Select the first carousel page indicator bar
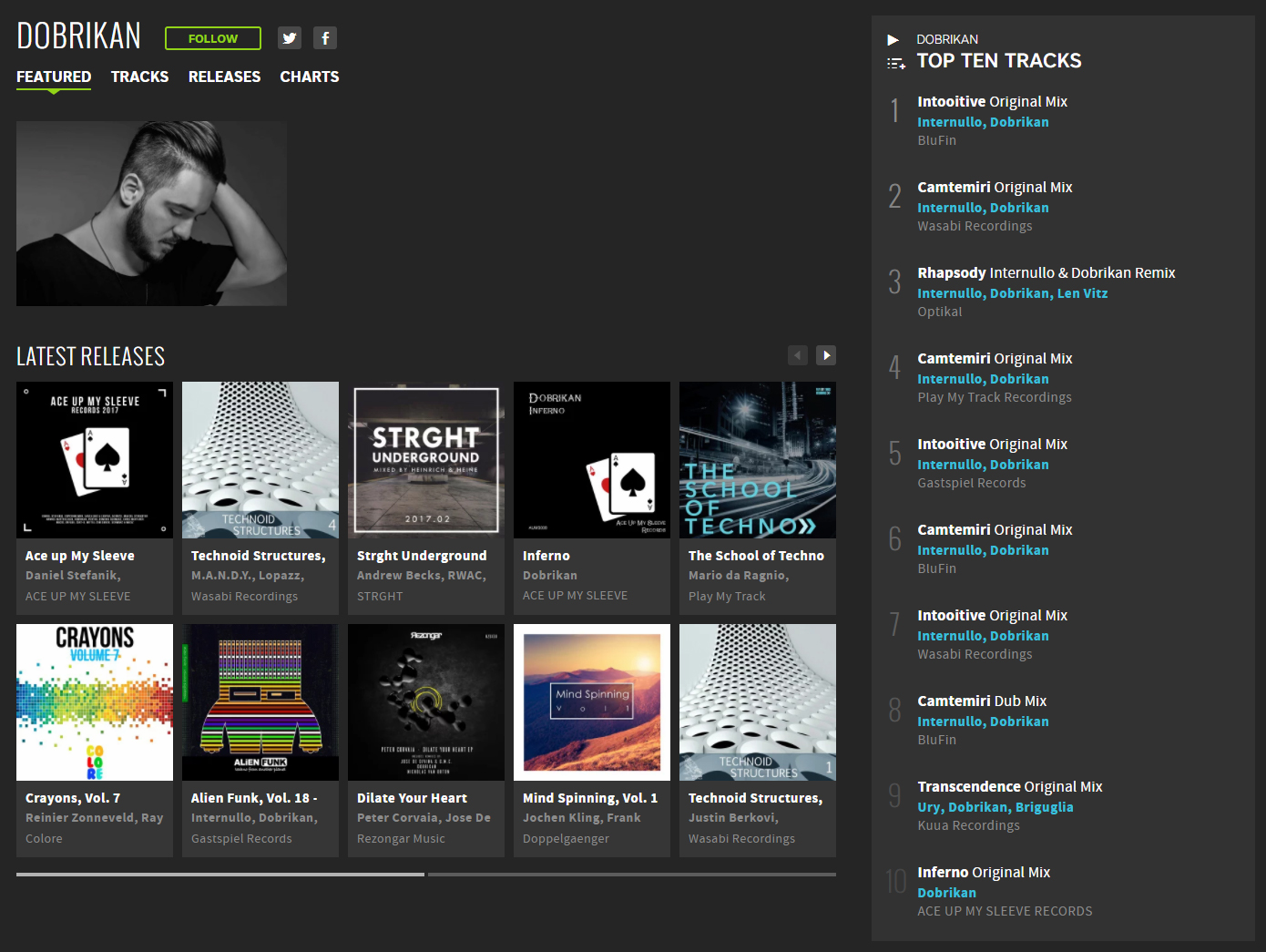 (x=220, y=875)
